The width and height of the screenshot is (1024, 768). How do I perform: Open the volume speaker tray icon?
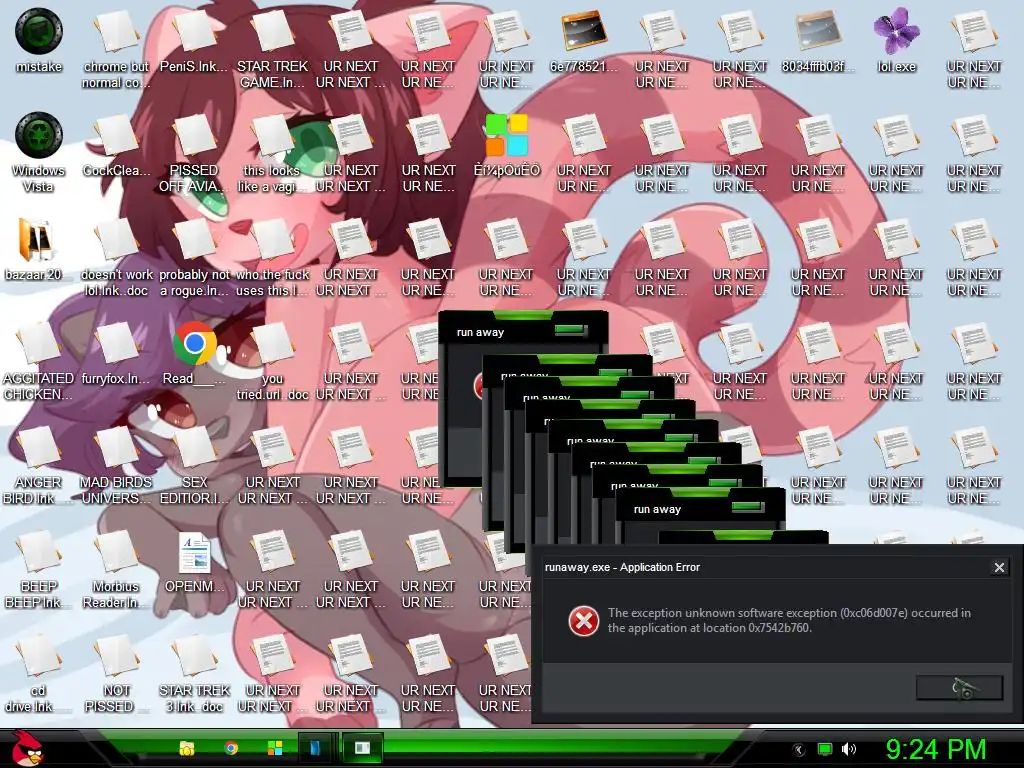pyautogui.click(x=849, y=749)
